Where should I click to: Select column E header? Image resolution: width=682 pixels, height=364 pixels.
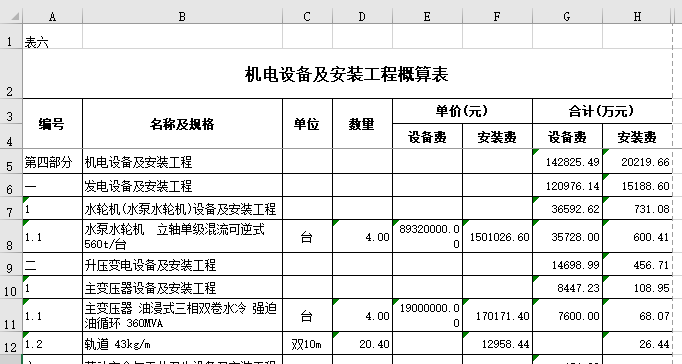427,17
